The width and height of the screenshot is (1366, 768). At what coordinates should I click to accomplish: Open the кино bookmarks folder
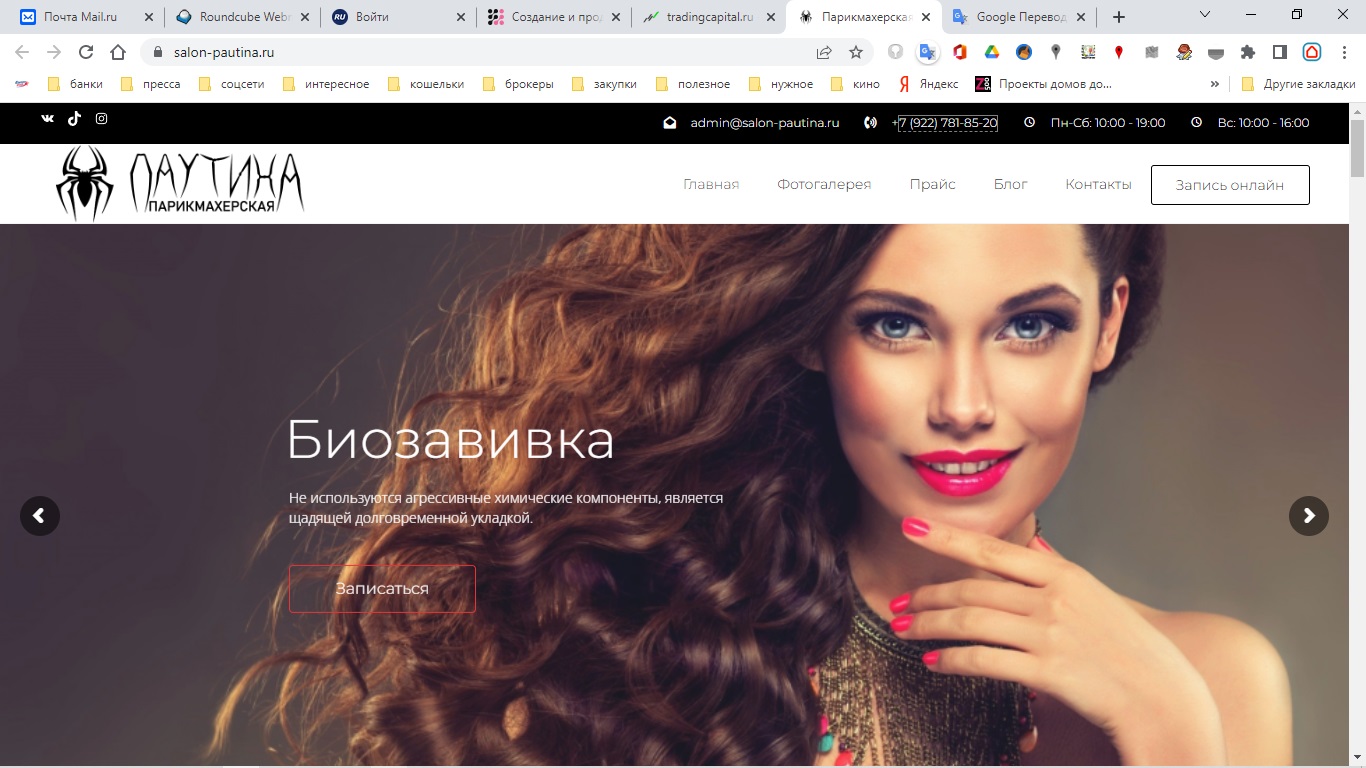[855, 85]
